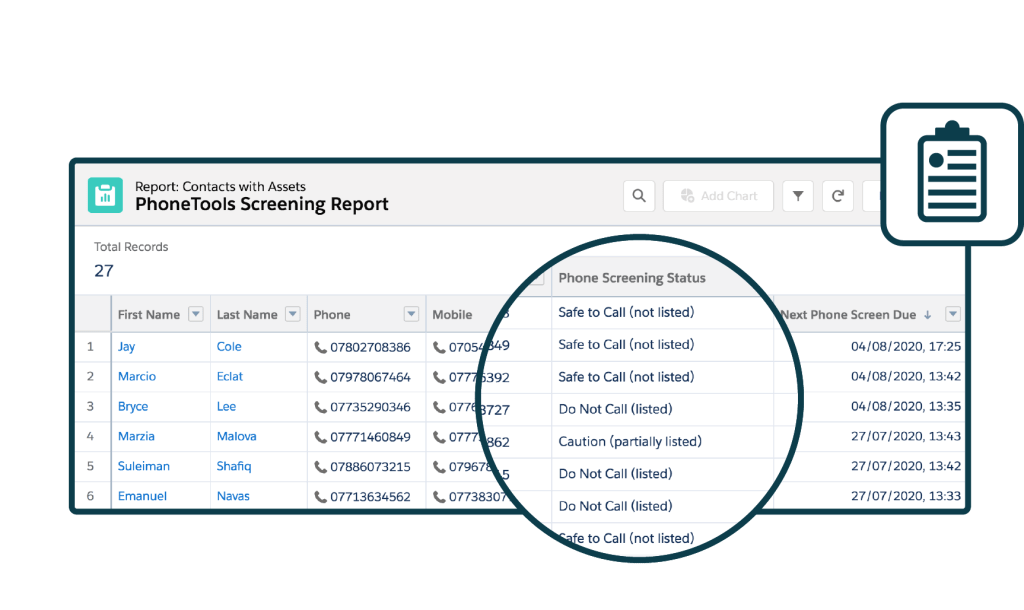Open the last name link Eclat

(230, 377)
